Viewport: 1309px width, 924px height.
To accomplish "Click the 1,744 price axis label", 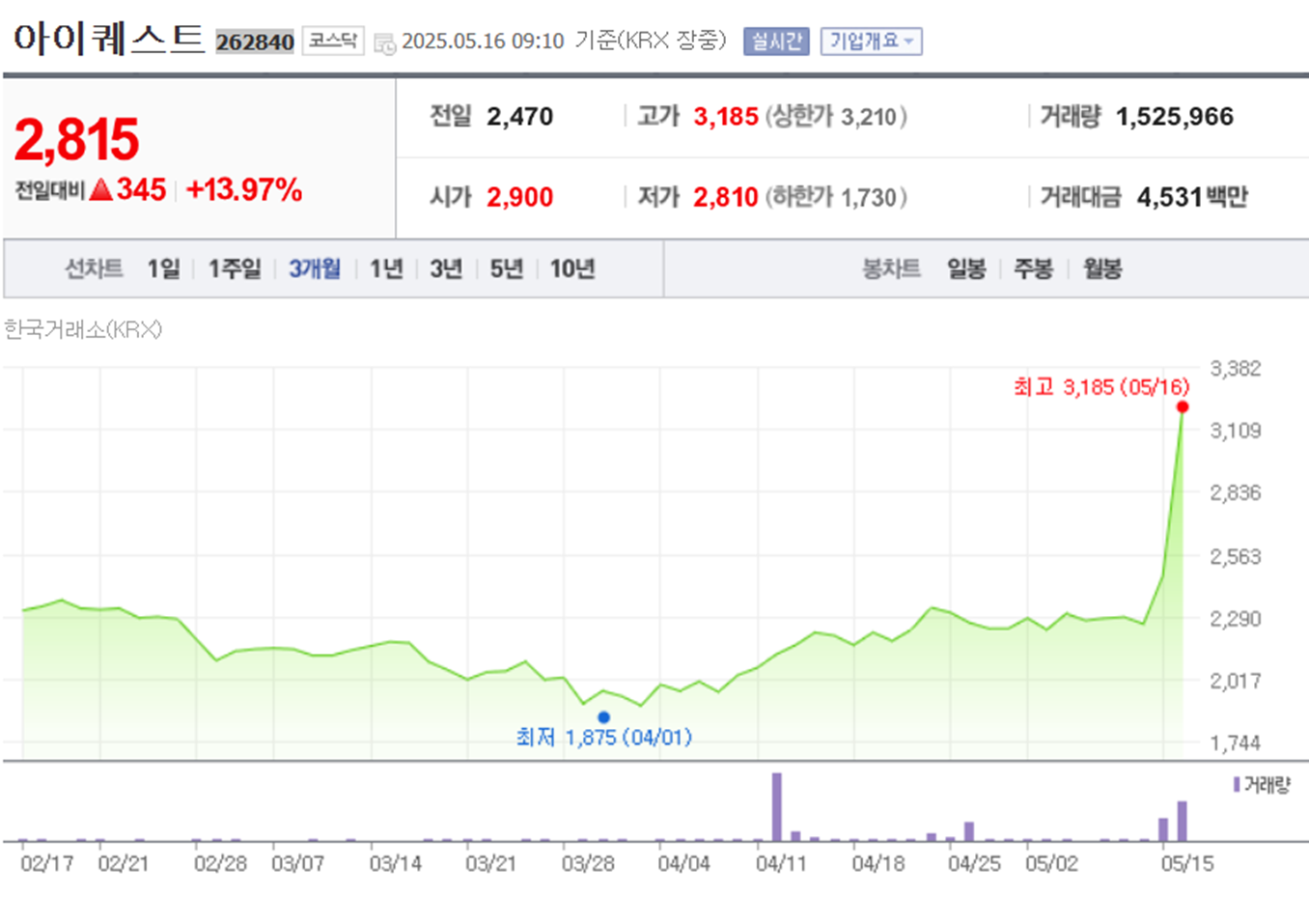I will point(1236,743).
